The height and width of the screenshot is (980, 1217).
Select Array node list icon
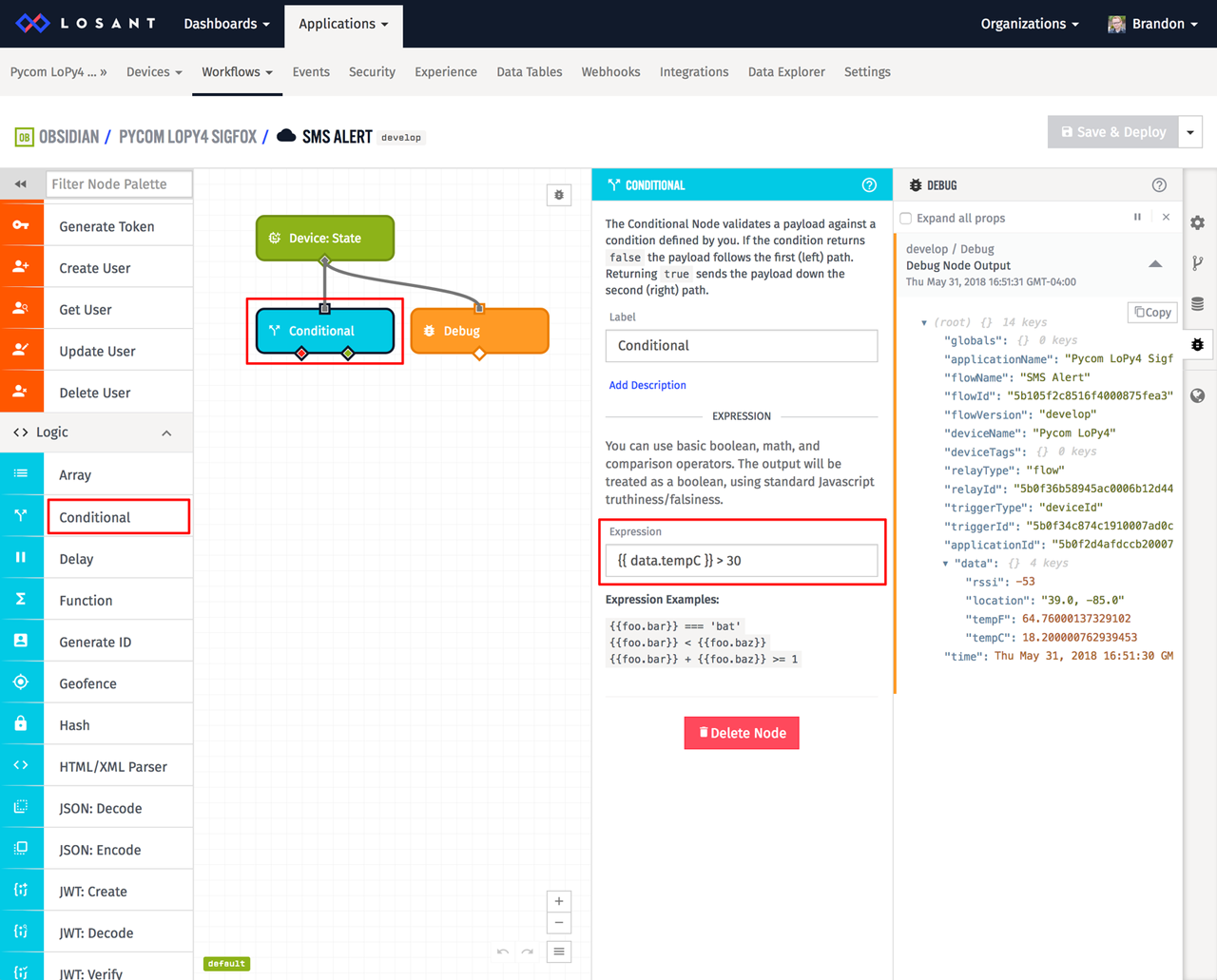click(21, 474)
